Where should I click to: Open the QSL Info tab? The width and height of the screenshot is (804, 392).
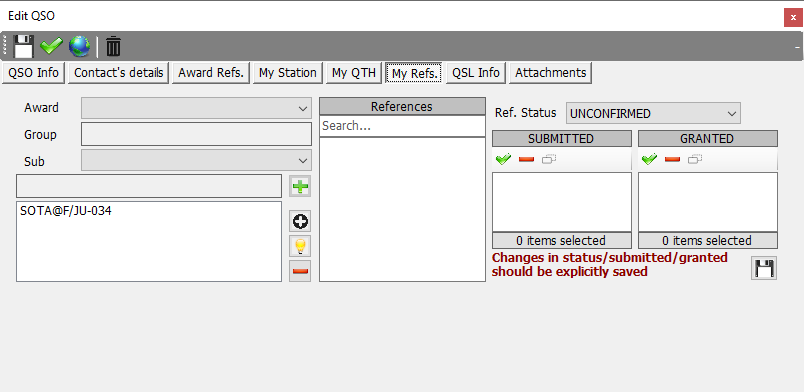pos(476,73)
